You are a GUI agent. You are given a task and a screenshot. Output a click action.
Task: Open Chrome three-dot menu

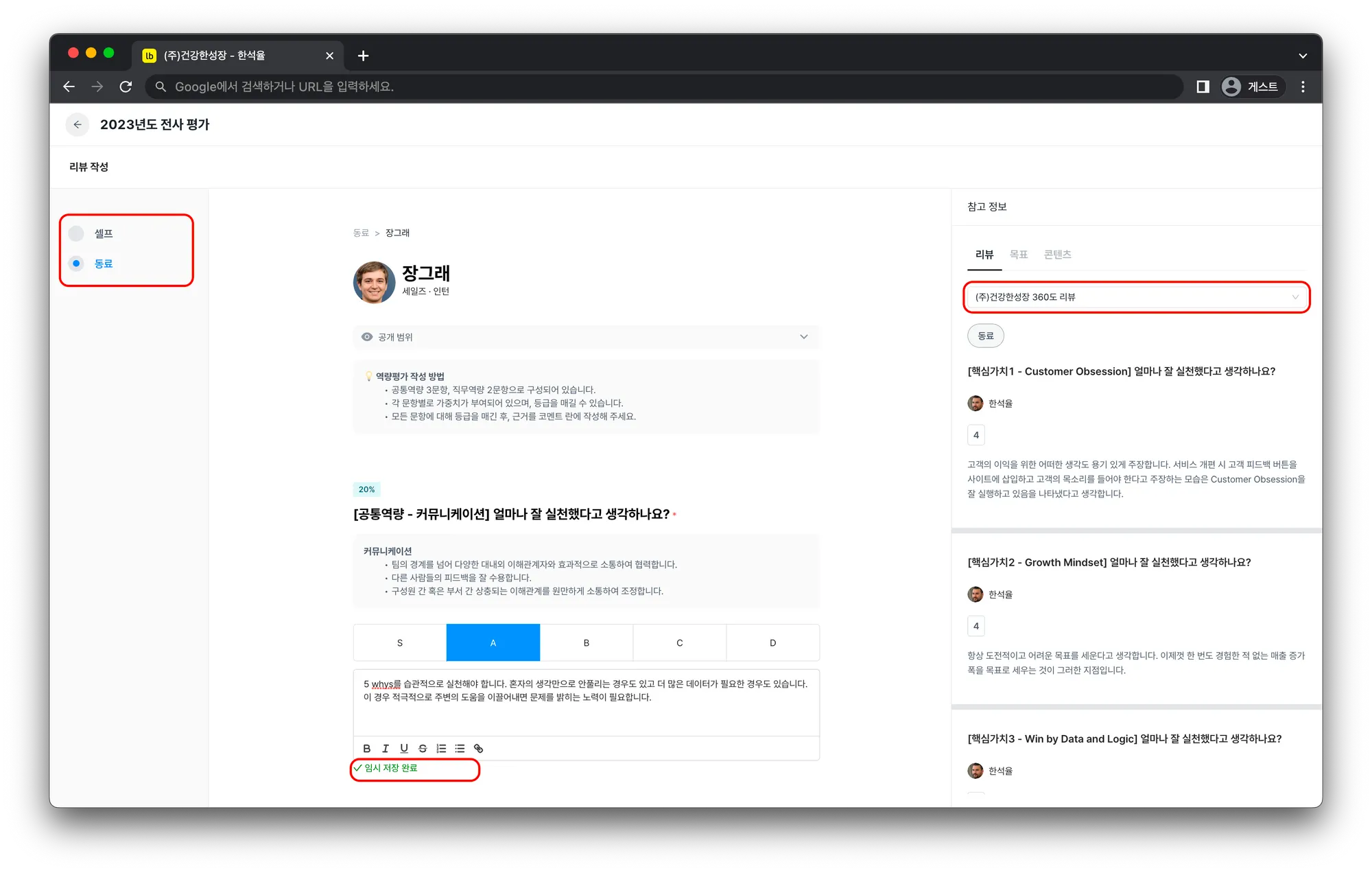click(1303, 86)
